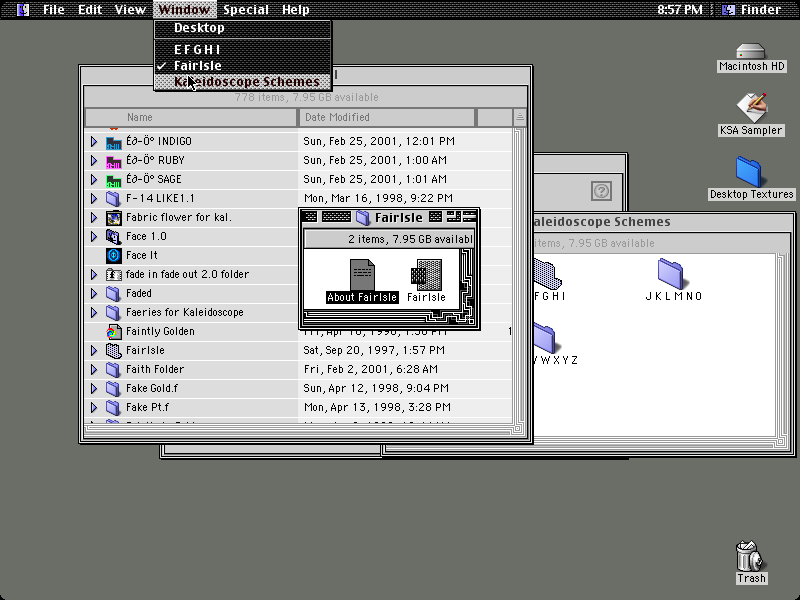Select the Faeries for Kaleidoscope folder icon
This screenshot has width=800, height=600.
coord(113,312)
